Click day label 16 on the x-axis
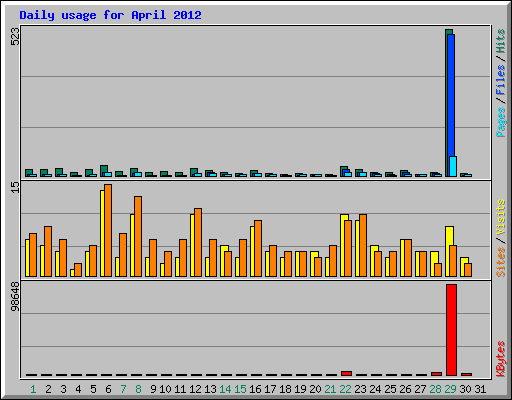 255,389
